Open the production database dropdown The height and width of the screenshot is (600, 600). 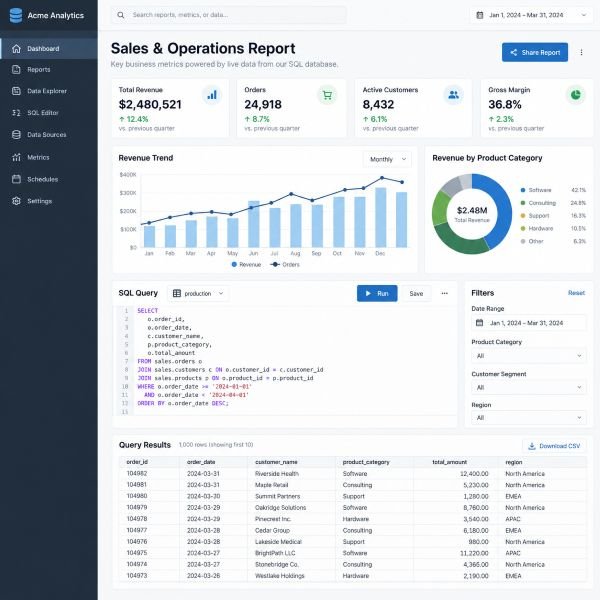[x=198, y=293]
